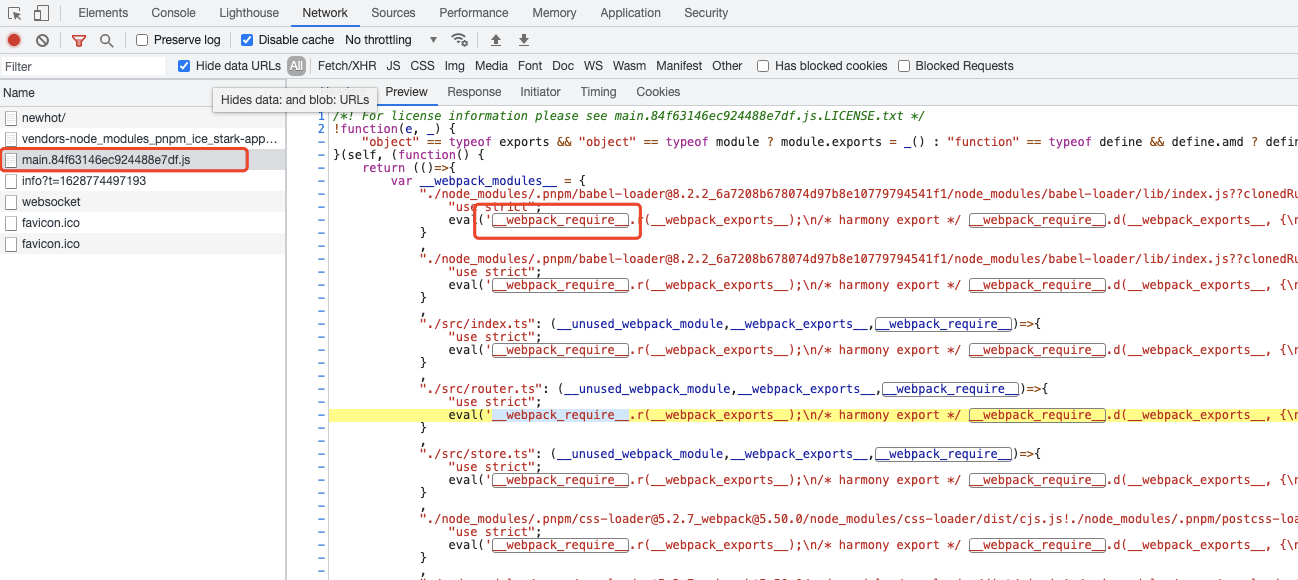
Task: Stop recording the network log
Action: [x=13, y=39]
